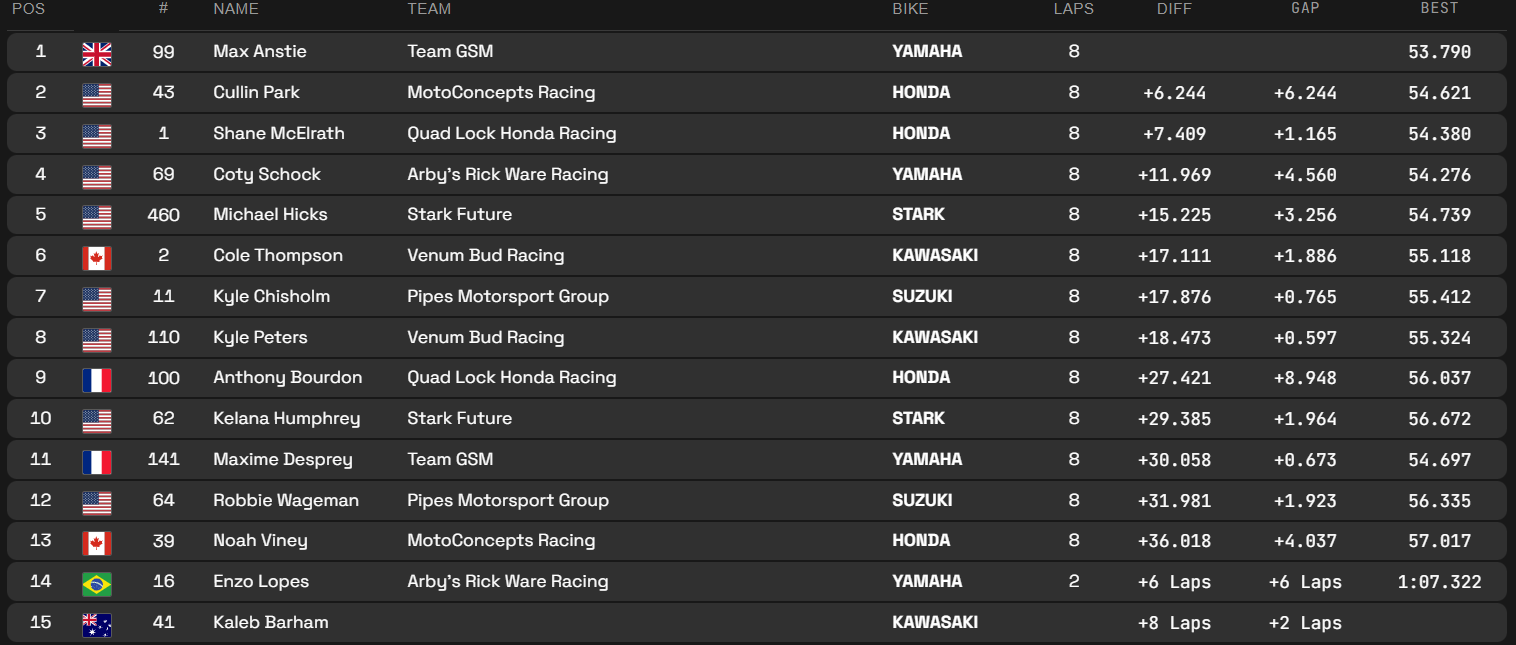Click the French flag for Maxime Desprey

[x=97, y=462]
